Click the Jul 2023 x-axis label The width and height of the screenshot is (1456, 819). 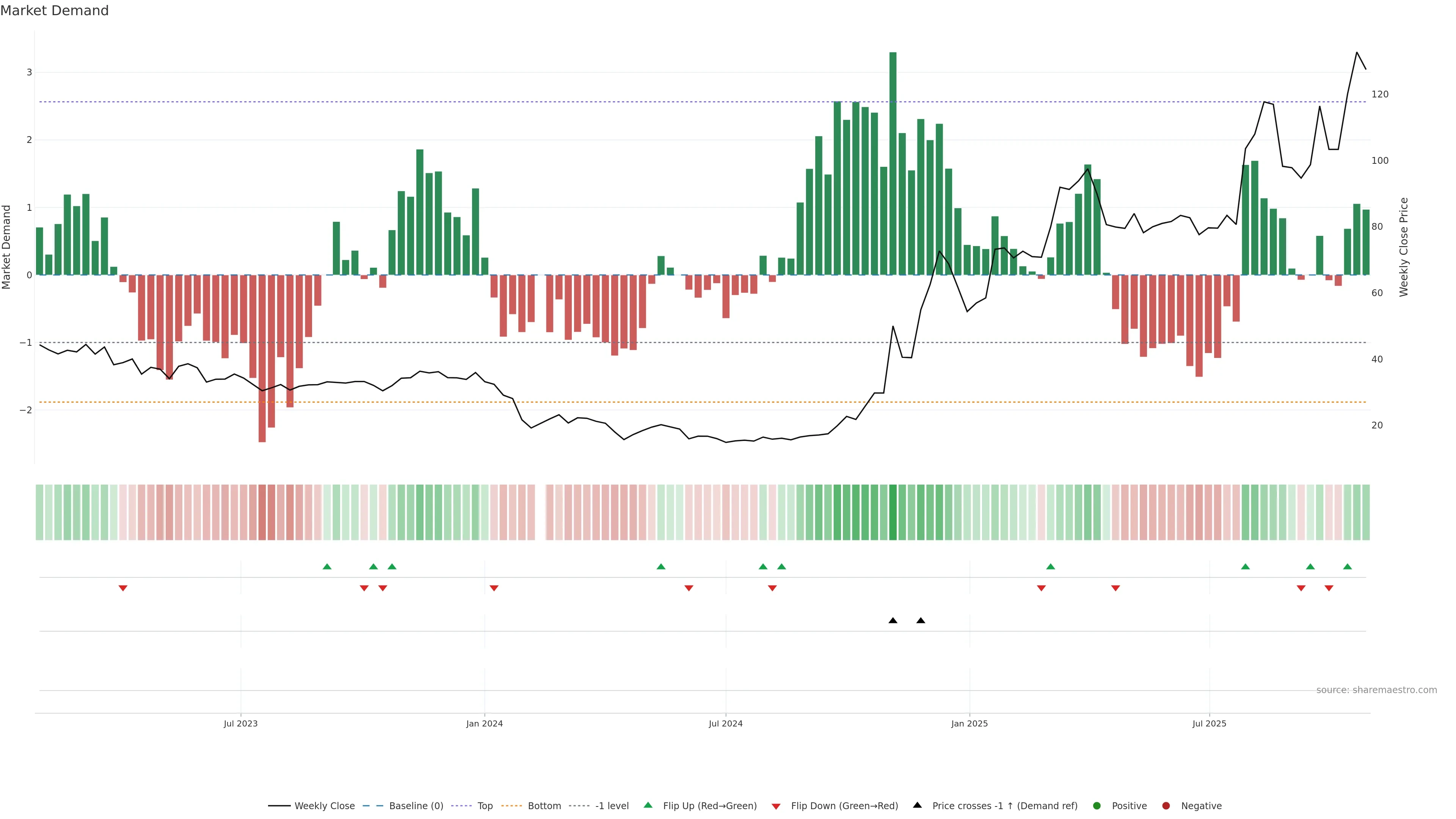241,723
